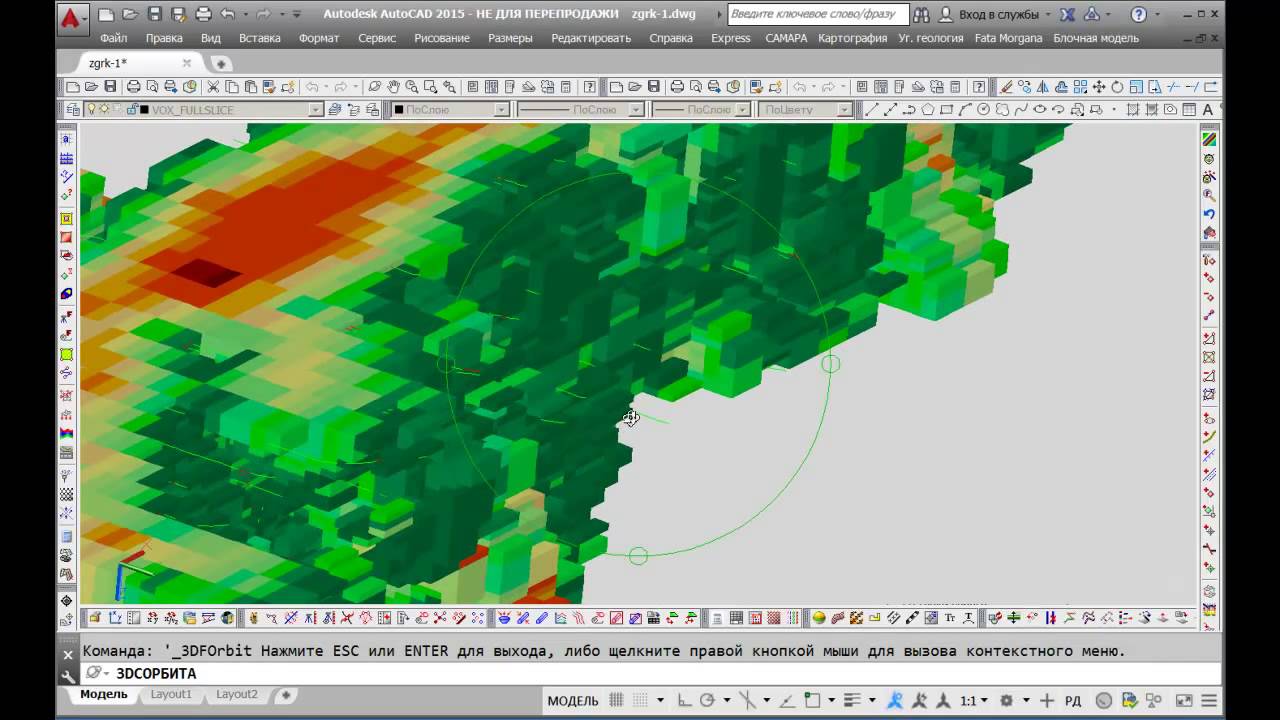Select the Move tool in modify toolbar
Viewport: 1280px width, 720px height.
point(1098,87)
